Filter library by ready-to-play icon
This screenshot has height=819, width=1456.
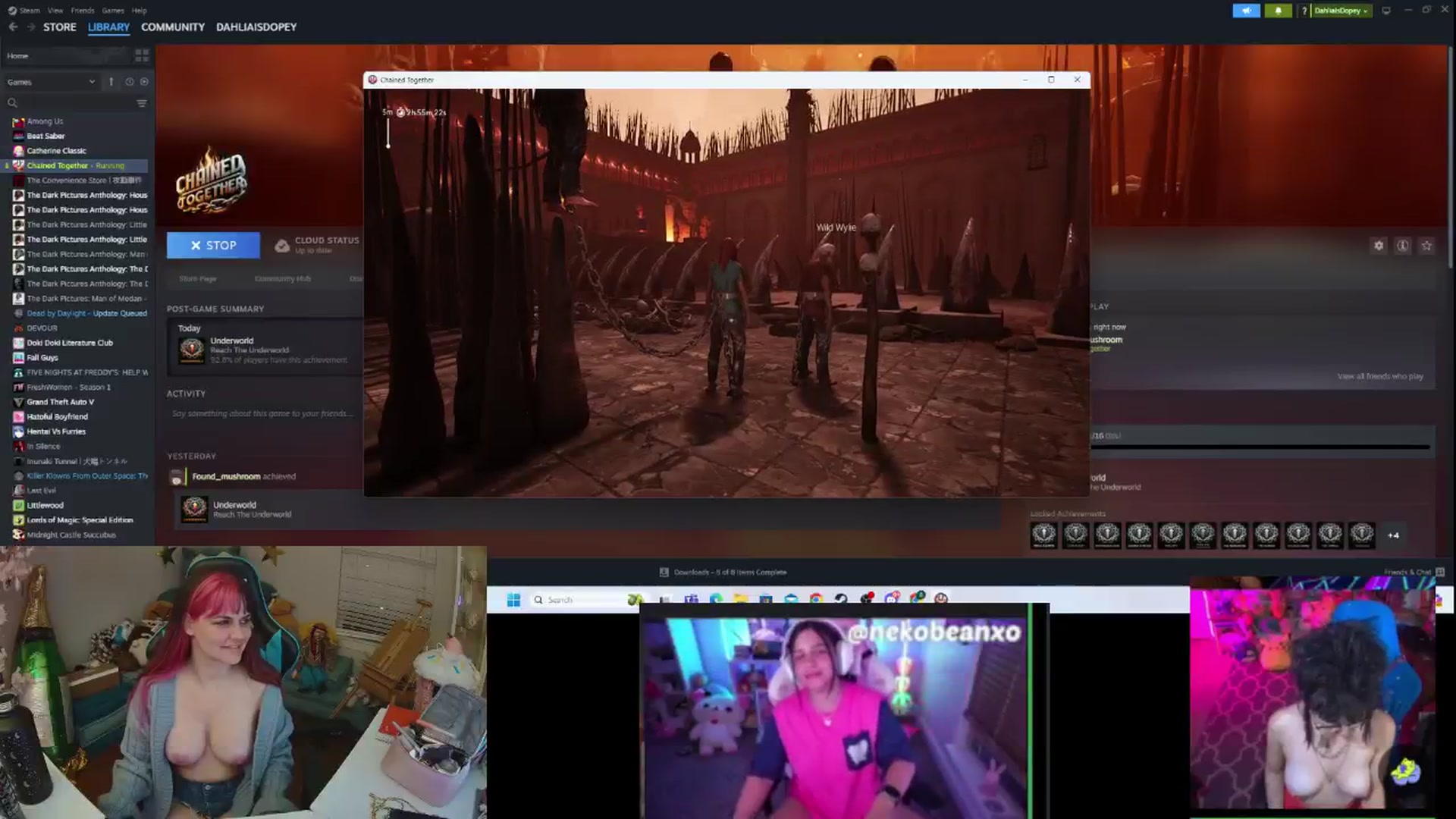pos(144,82)
